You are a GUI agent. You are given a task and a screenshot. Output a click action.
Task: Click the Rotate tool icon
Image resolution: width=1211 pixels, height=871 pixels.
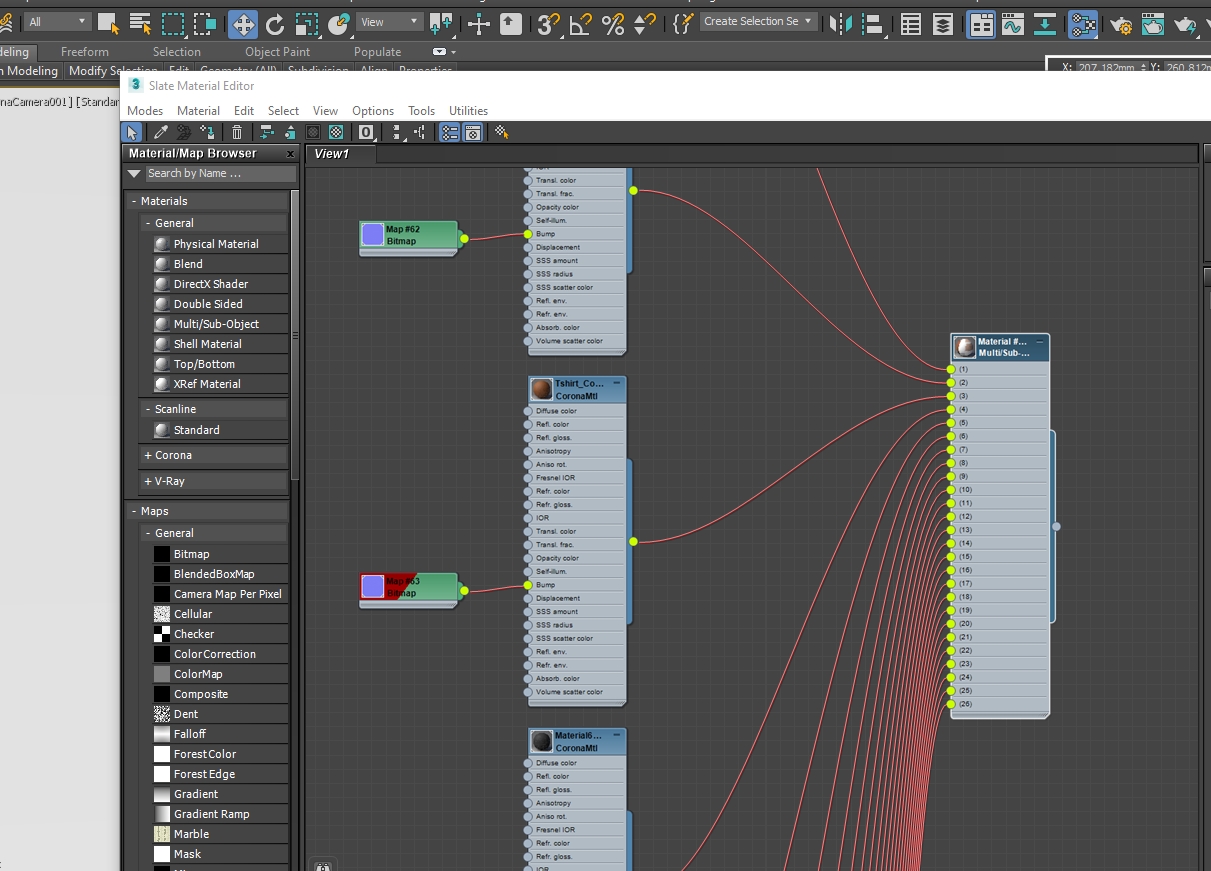[x=275, y=23]
